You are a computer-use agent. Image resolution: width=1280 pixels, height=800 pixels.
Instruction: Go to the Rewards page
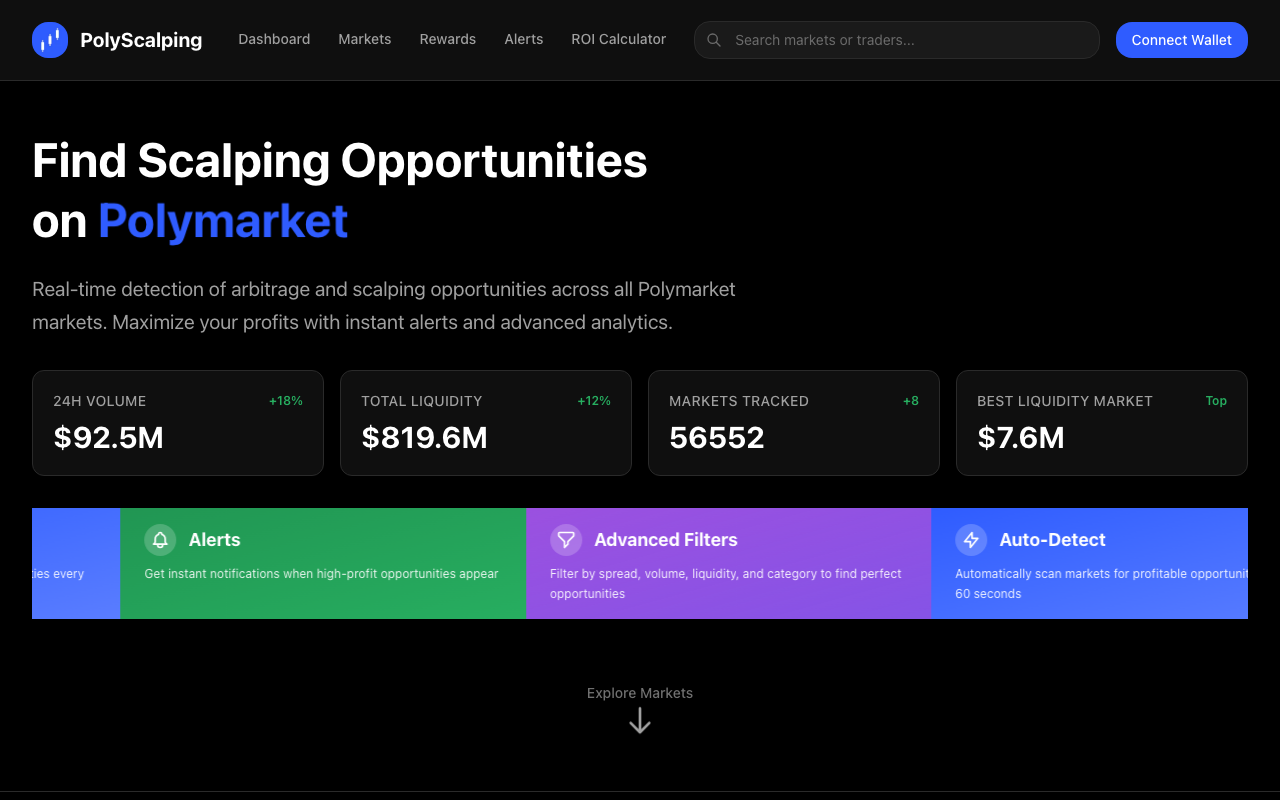click(448, 39)
